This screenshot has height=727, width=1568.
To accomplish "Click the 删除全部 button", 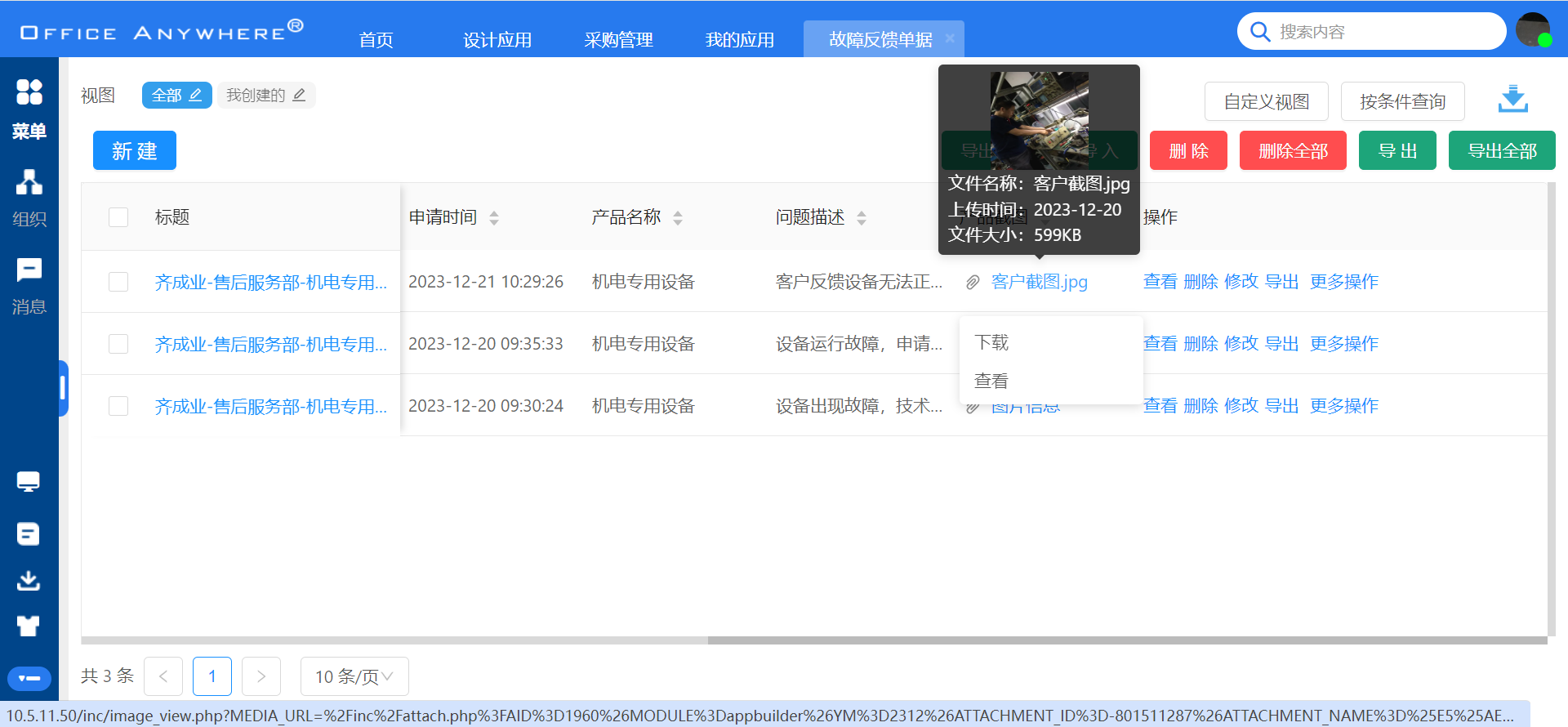I will coord(1293,150).
